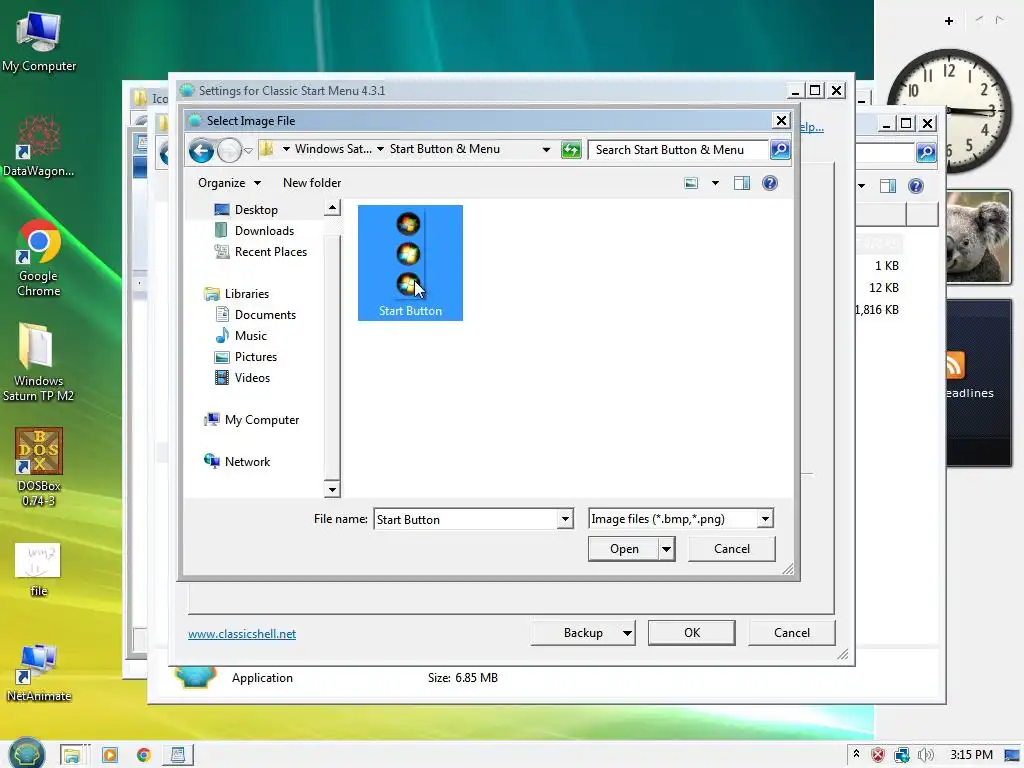Click the forward arrow in Select Image File

[x=229, y=151]
